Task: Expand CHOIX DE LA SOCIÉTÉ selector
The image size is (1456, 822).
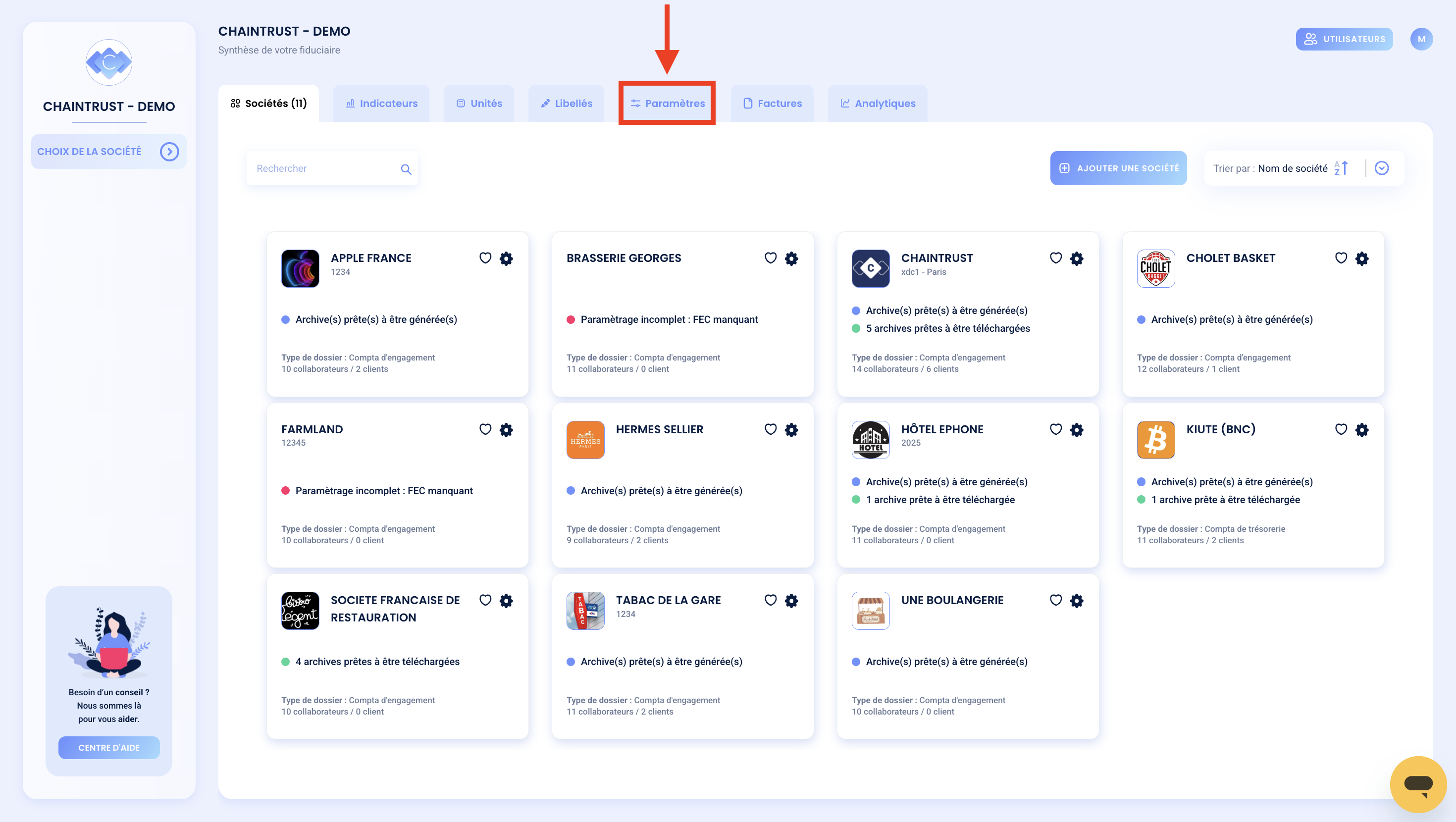Action: (108, 152)
